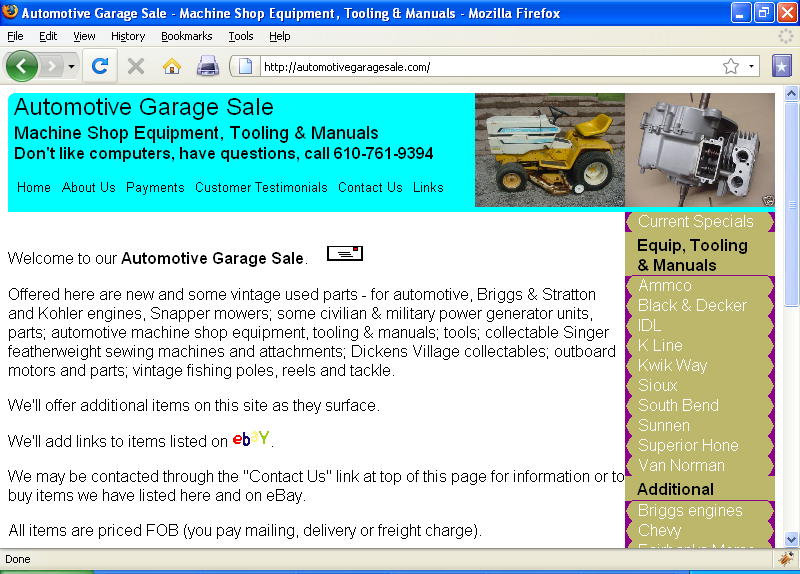Image resolution: width=800 pixels, height=574 pixels.
Task: Open the About Us page link
Action: point(89,187)
